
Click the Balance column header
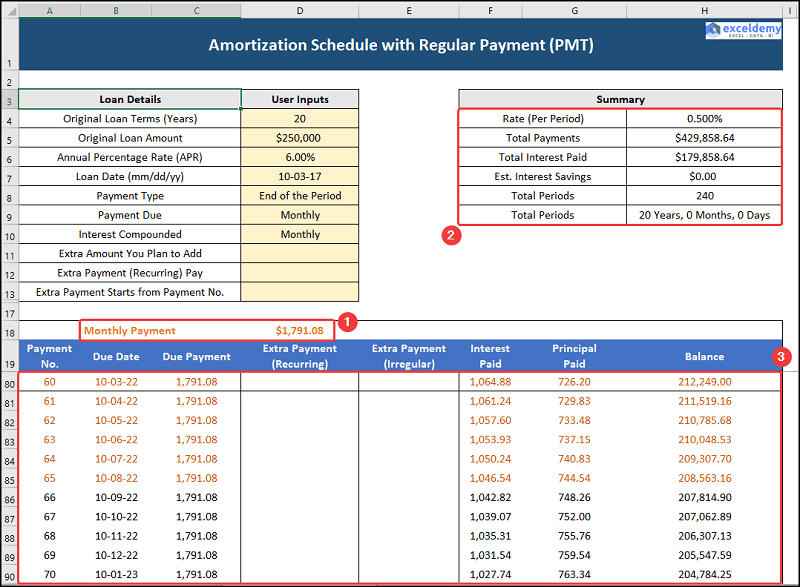coord(704,356)
